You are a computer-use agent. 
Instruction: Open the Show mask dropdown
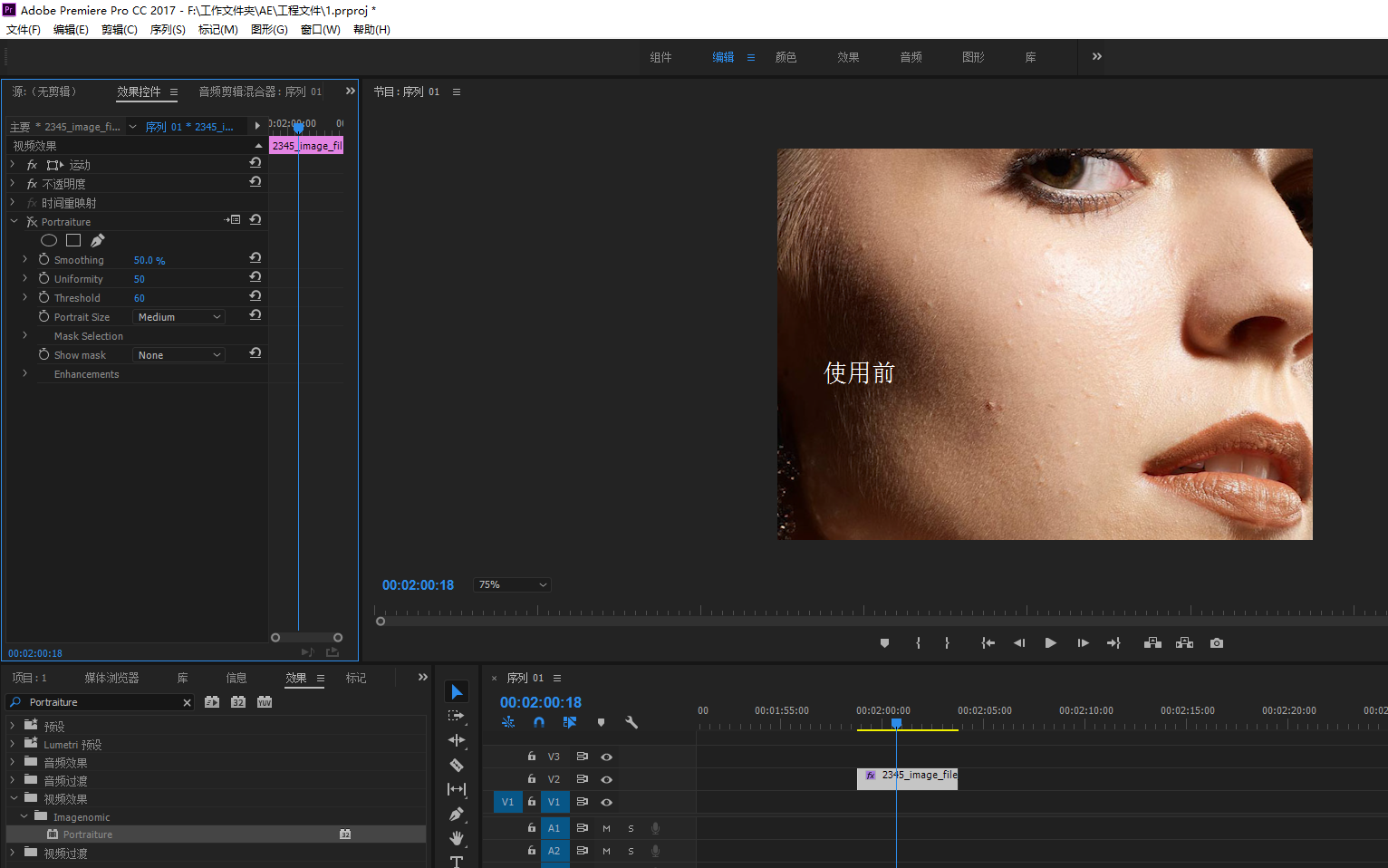[179, 355]
